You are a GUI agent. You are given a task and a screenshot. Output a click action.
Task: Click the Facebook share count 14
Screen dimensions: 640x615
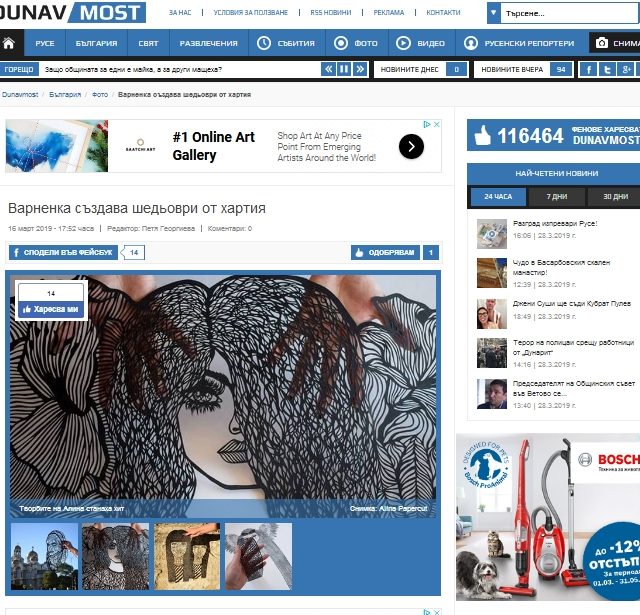(134, 252)
